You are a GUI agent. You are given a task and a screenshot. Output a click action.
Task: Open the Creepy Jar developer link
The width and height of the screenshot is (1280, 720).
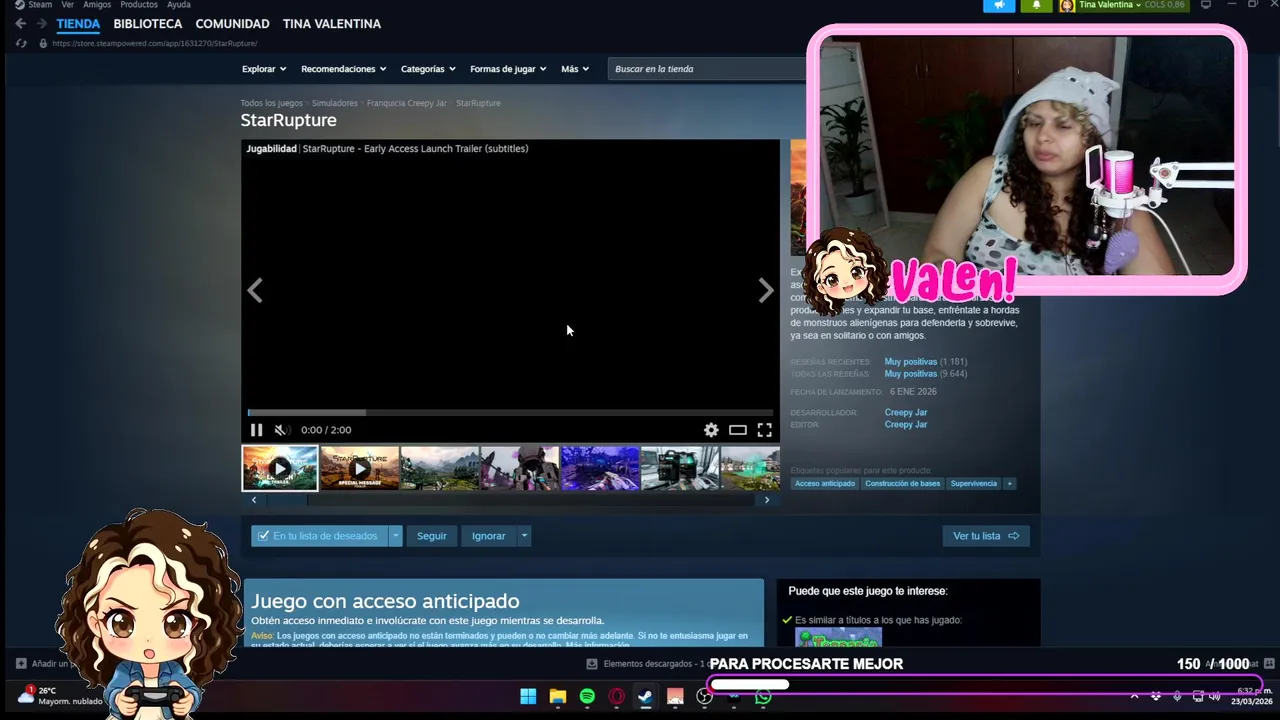coord(906,413)
